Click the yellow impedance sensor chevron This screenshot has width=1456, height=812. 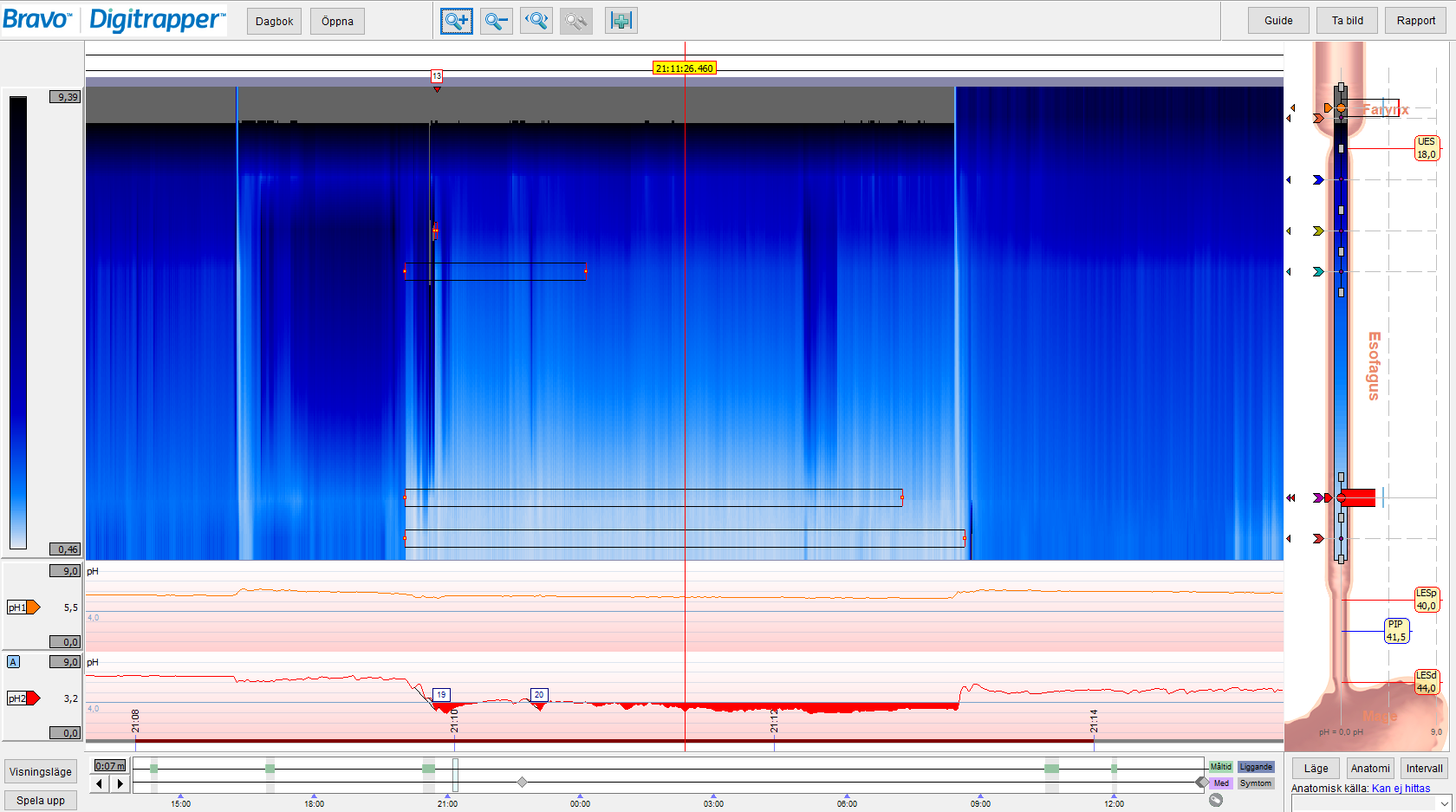[x=1319, y=231]
